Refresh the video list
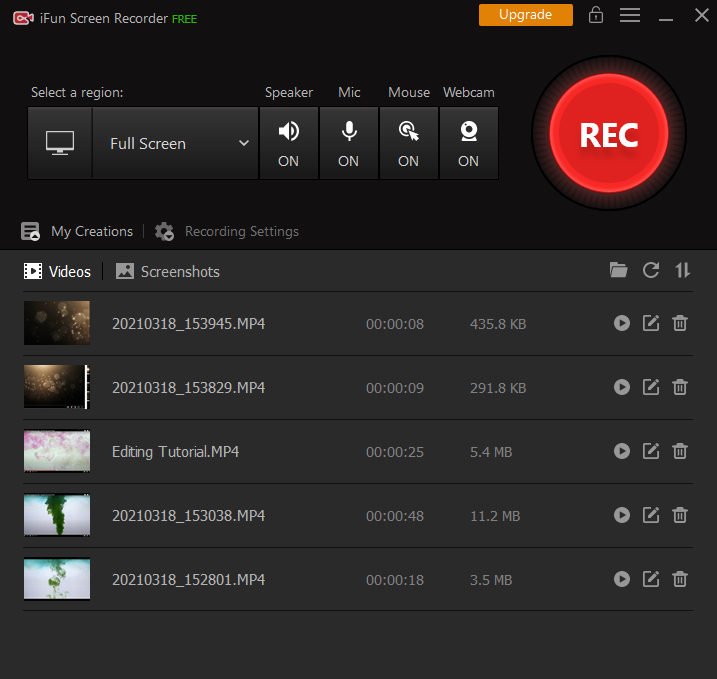The height and width of the screenshot is (679, 717). pos(651,270)
